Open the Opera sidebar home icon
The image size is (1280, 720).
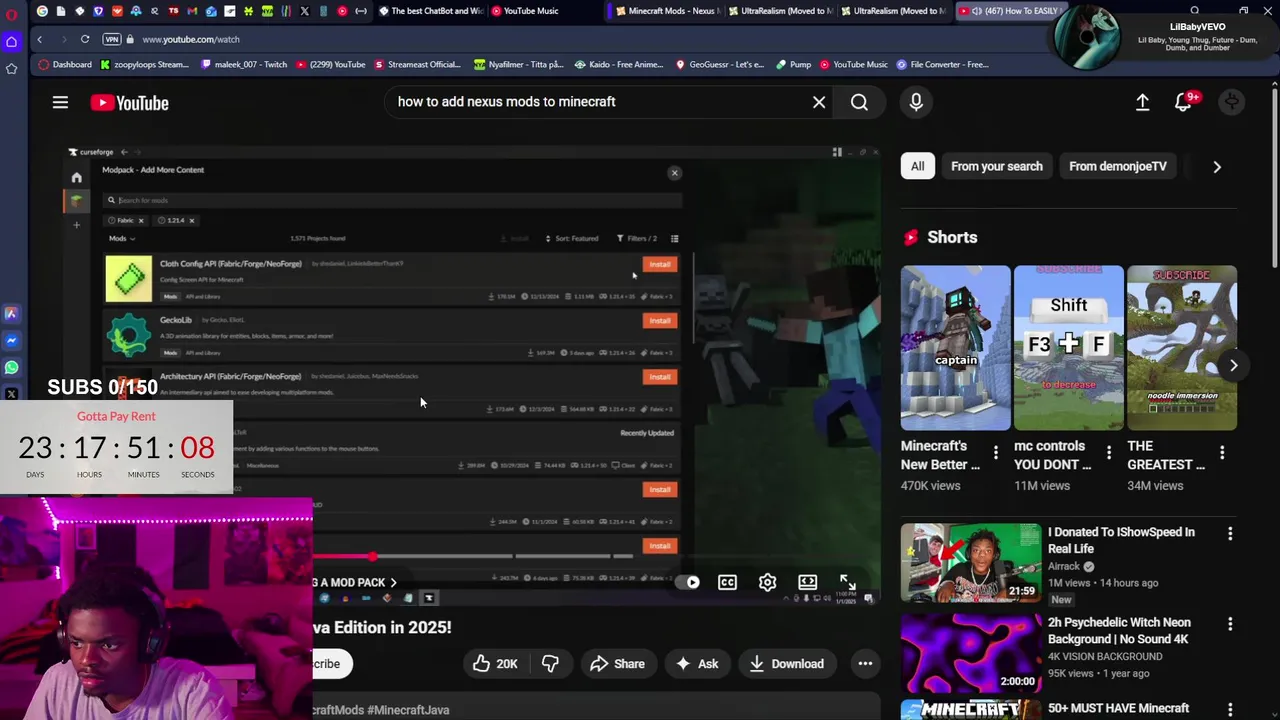(x=11, y=41)
